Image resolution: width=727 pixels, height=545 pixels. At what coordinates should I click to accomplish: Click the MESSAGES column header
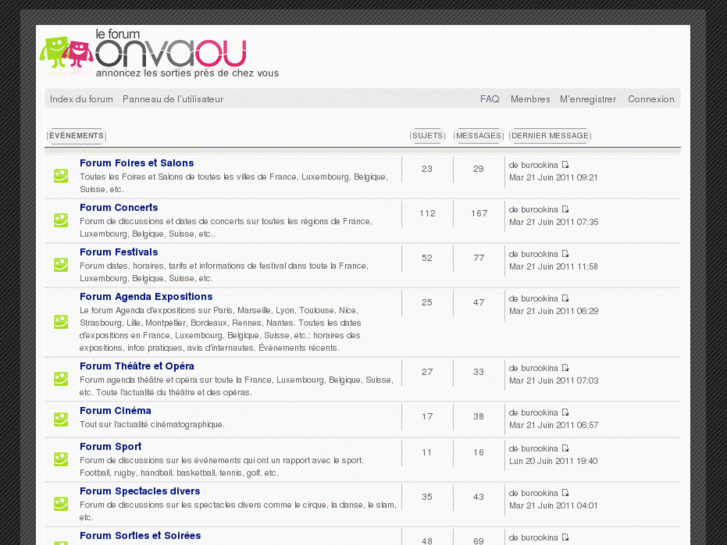point(478,136)
